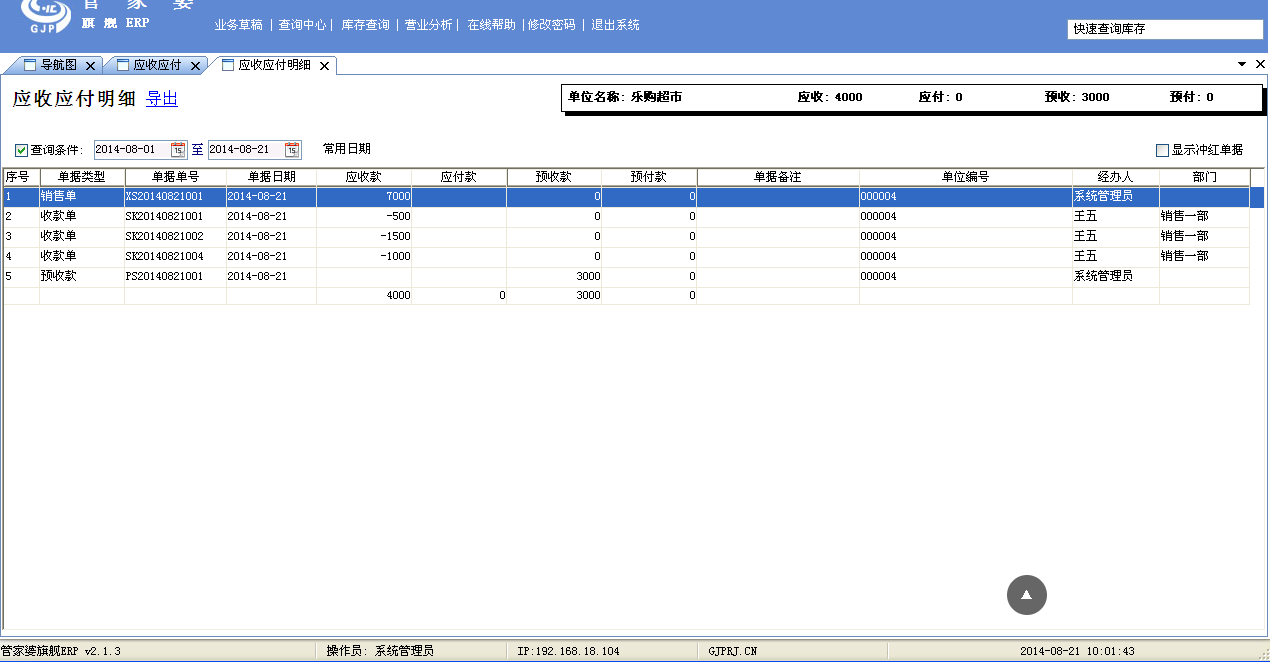Click 常用日期 quick date button
The width and height of the screenshot is (1270, 662).
[x=347, y=149]
